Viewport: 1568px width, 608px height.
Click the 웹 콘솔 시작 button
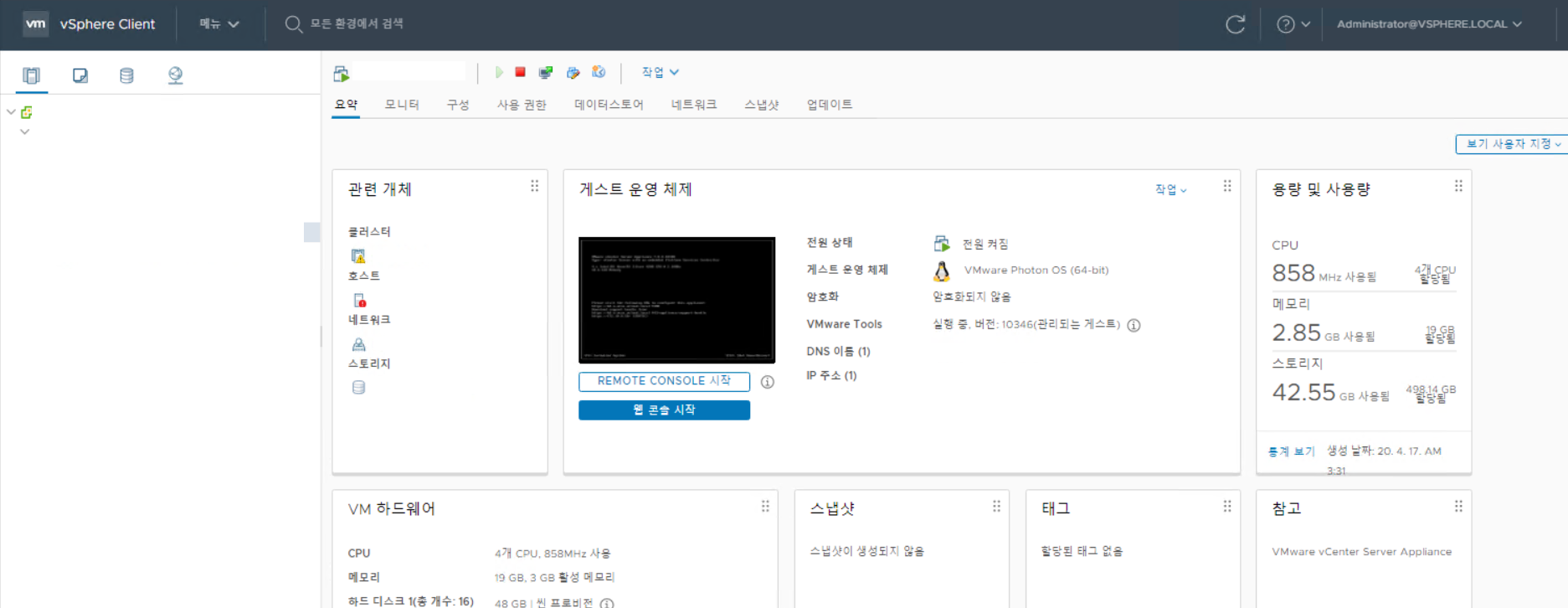664,410
